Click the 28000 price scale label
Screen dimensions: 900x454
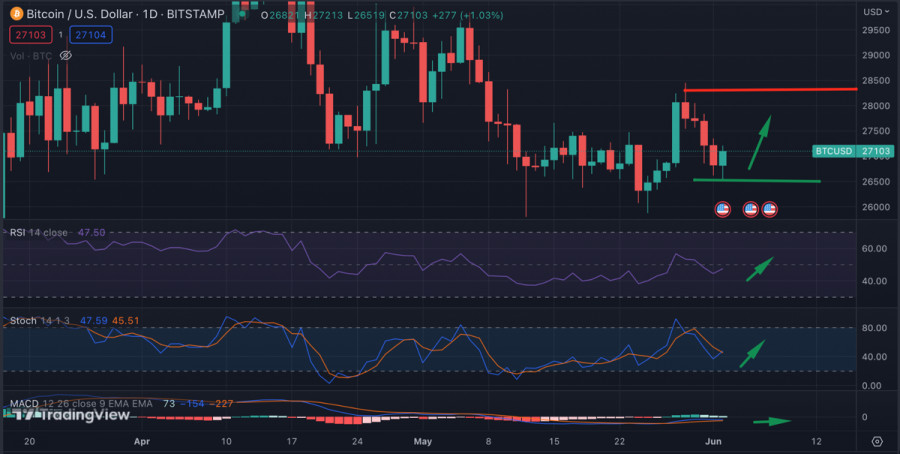[x=876, y=106]
